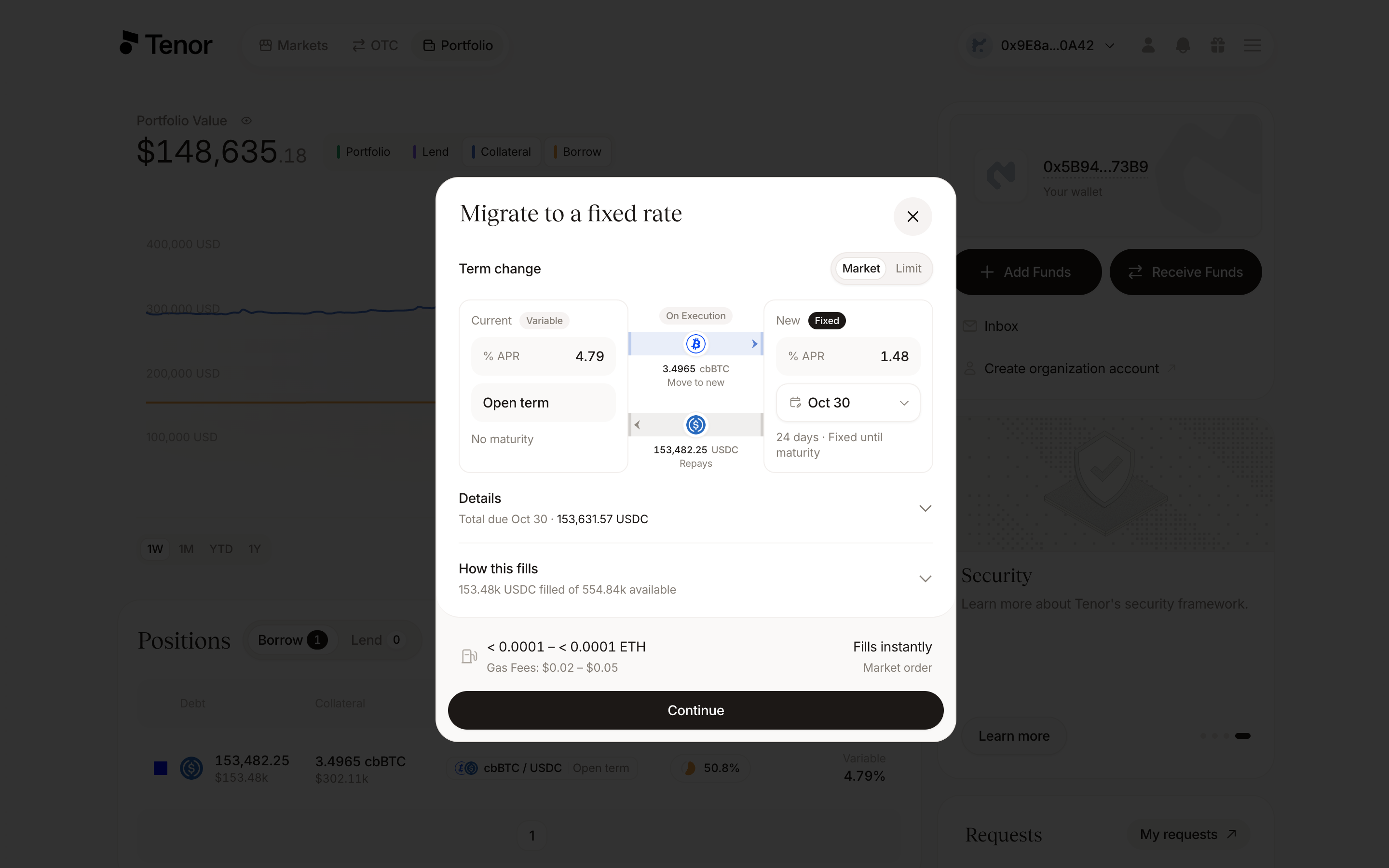The height and width of the screenshot is (868, 1389).
Task: Click the Continue button
Action: (695, 710)
